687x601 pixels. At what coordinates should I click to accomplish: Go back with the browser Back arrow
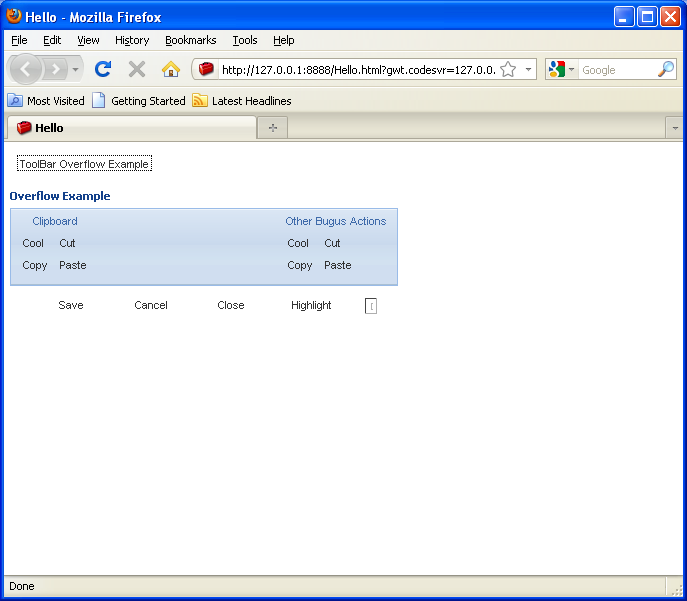(x=25, y=69)
